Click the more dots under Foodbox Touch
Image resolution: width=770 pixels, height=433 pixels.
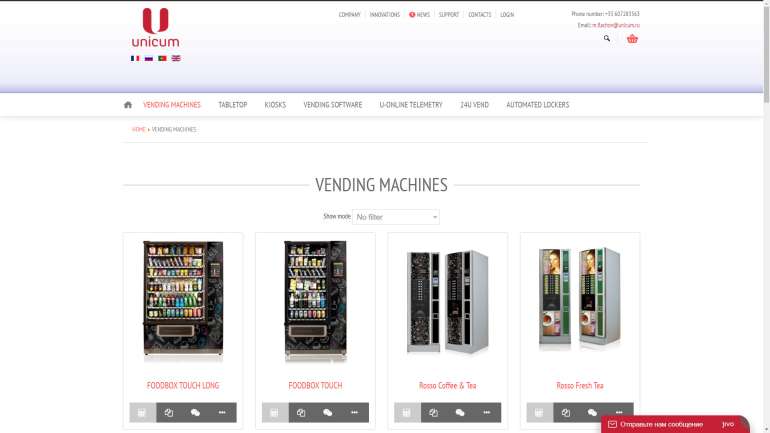(x=355, y=412)
